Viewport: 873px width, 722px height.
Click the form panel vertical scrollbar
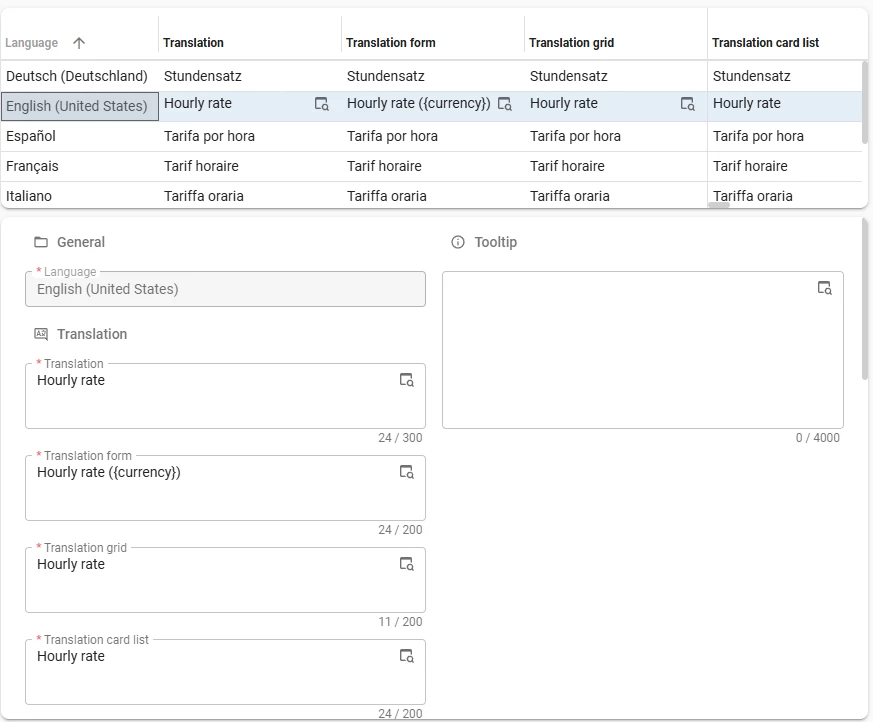coord(865,300)
